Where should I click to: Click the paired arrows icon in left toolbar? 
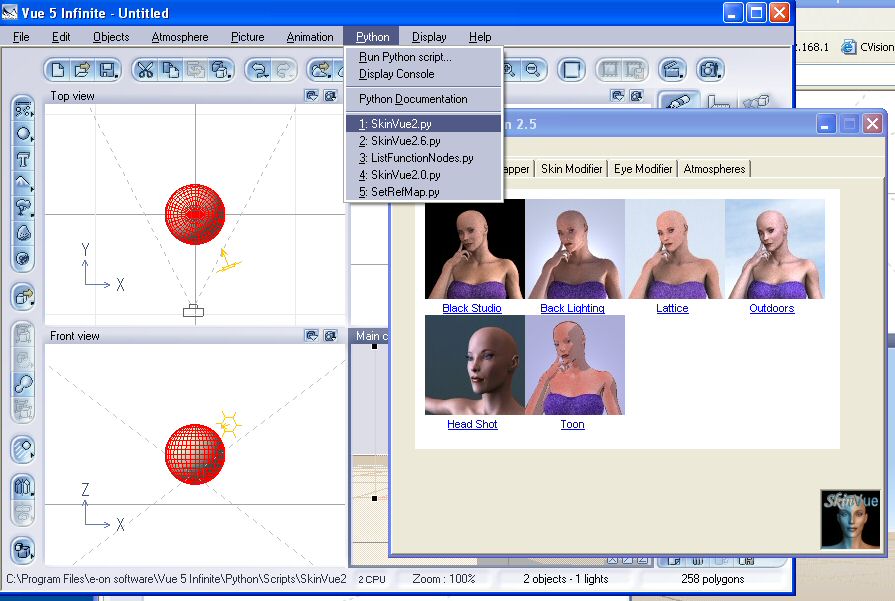[23, 486]
